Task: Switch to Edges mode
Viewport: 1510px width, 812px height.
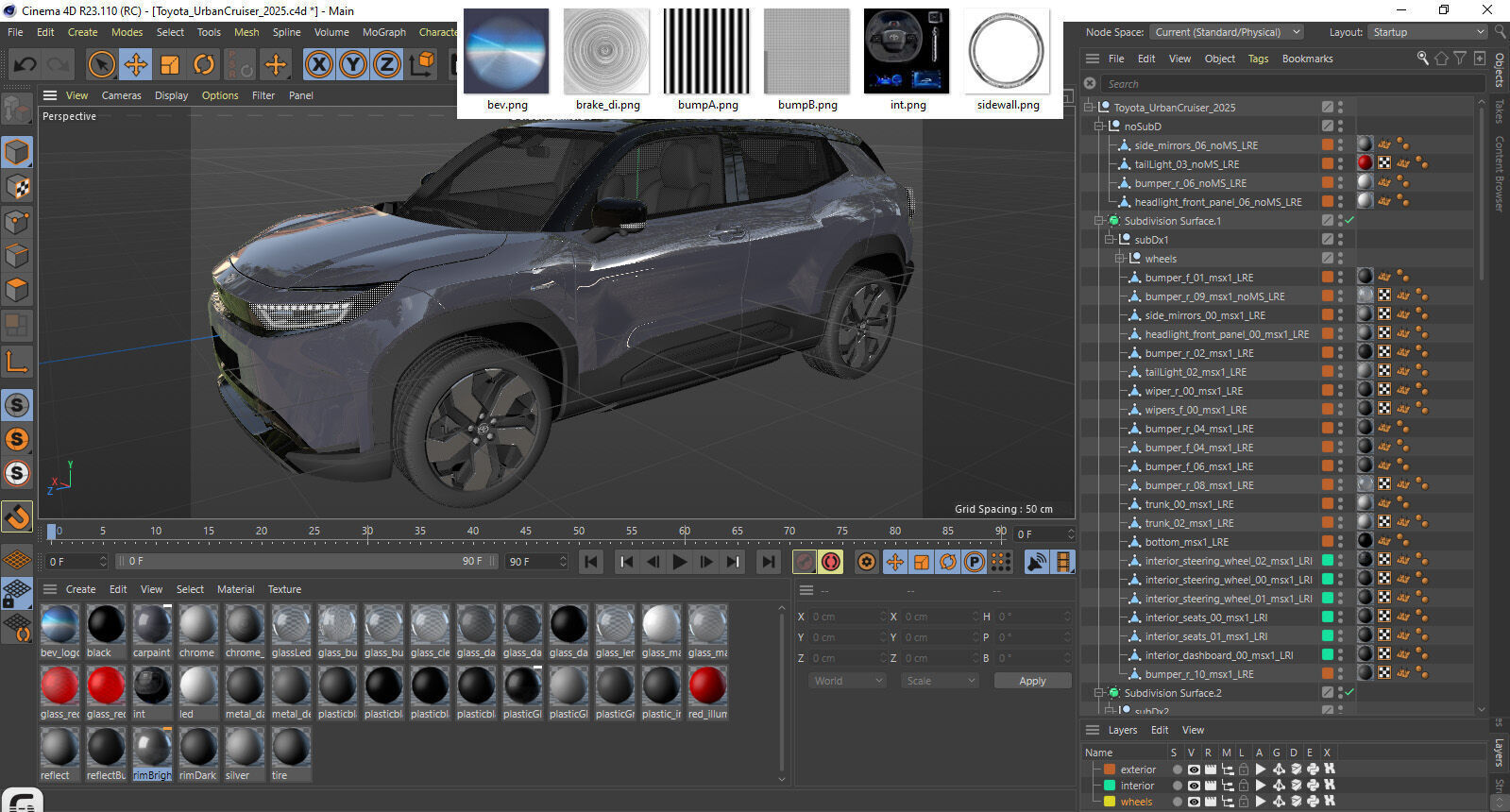Action: click(x=17, y=256)
